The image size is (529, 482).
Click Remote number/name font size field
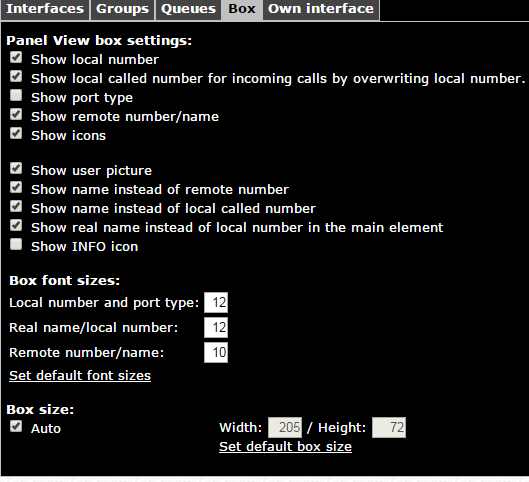[x=216, y=352]
